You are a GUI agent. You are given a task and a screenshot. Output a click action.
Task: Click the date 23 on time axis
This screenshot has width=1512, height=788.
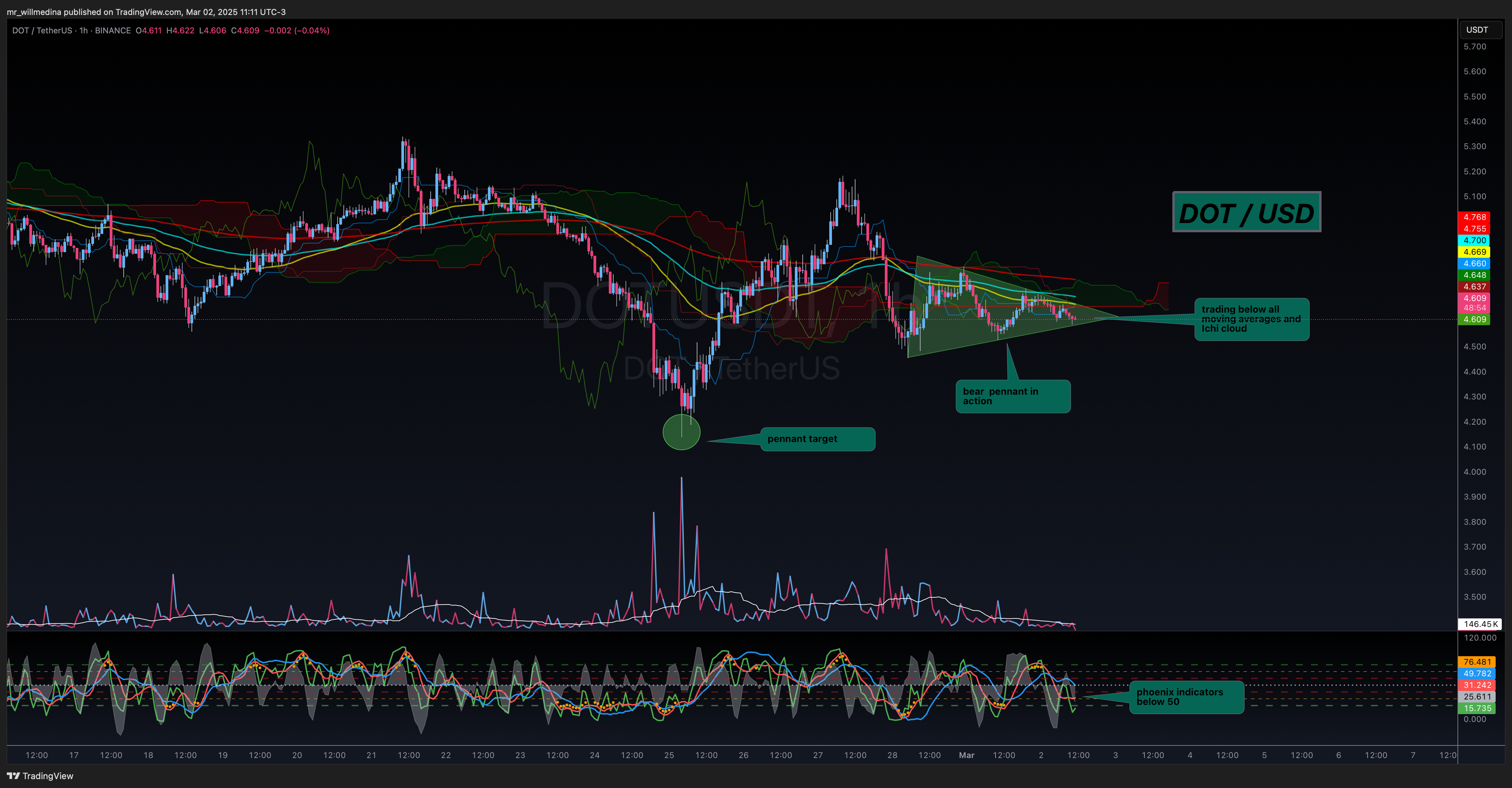(520, 755)
